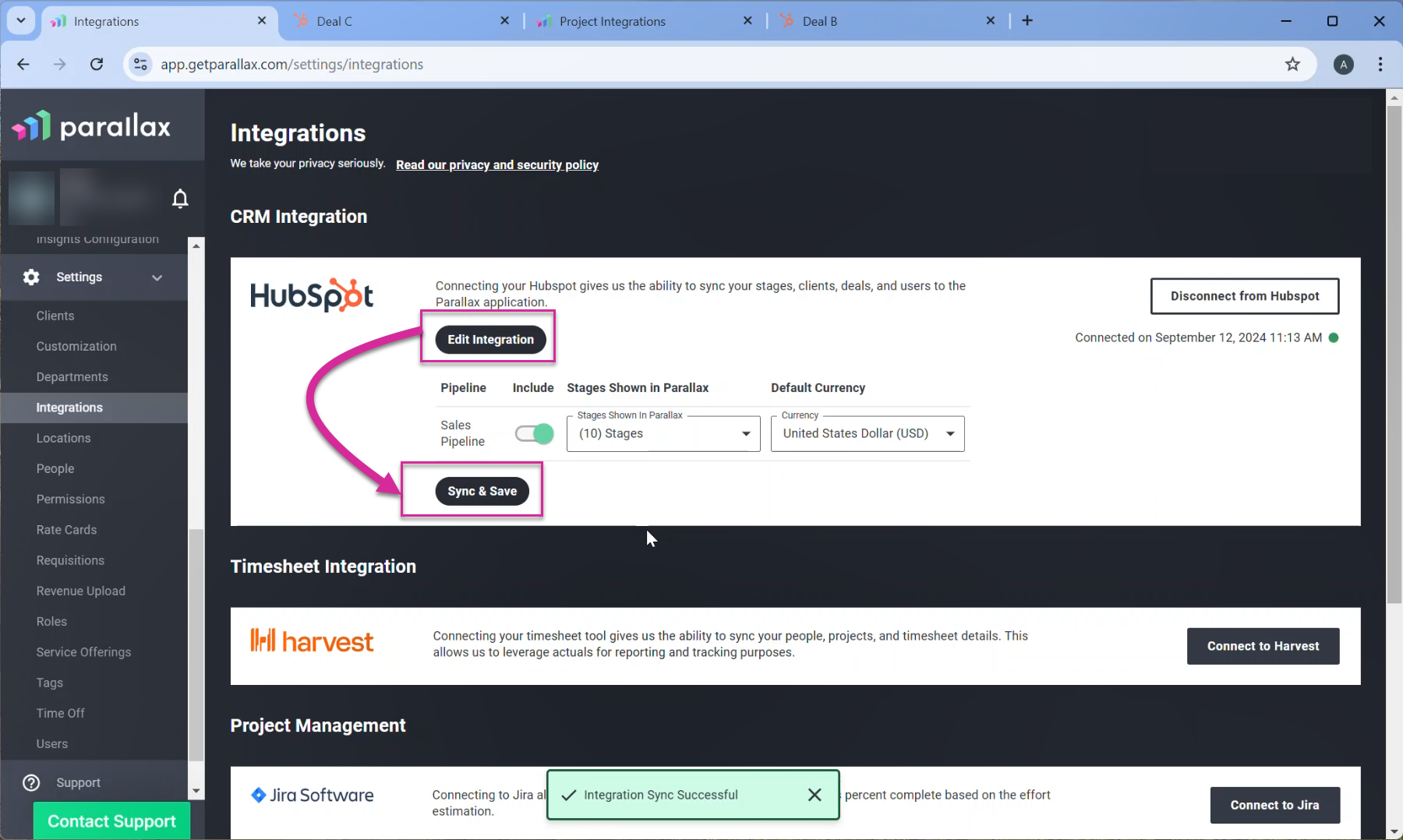Toggle Sales Pipeline include switch

click(x=534, y=433)
